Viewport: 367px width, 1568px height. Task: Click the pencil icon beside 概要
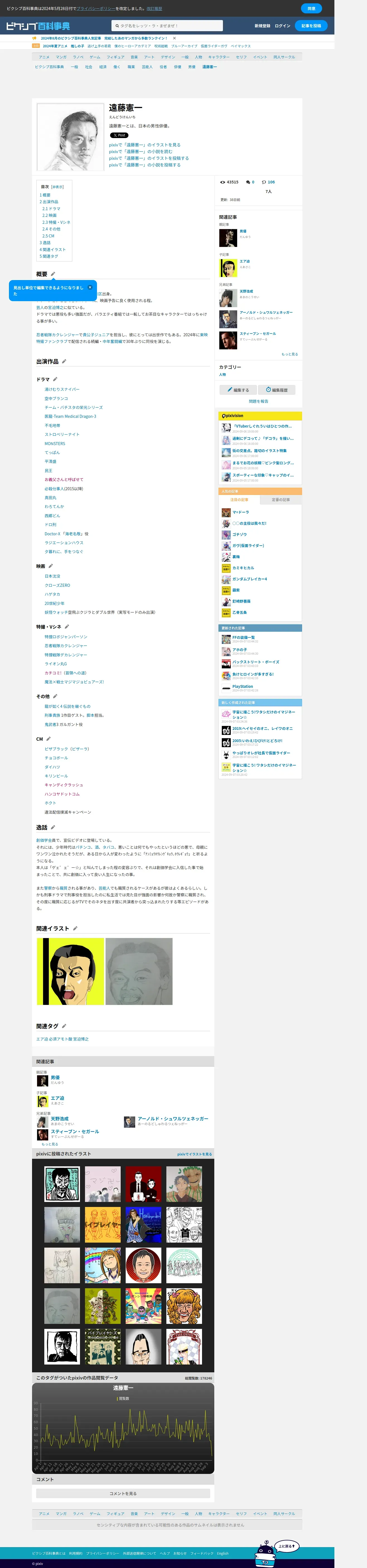53,274
